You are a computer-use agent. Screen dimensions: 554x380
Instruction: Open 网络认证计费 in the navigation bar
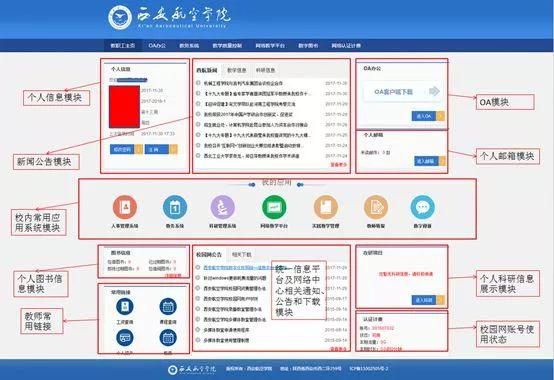(346, 46)
